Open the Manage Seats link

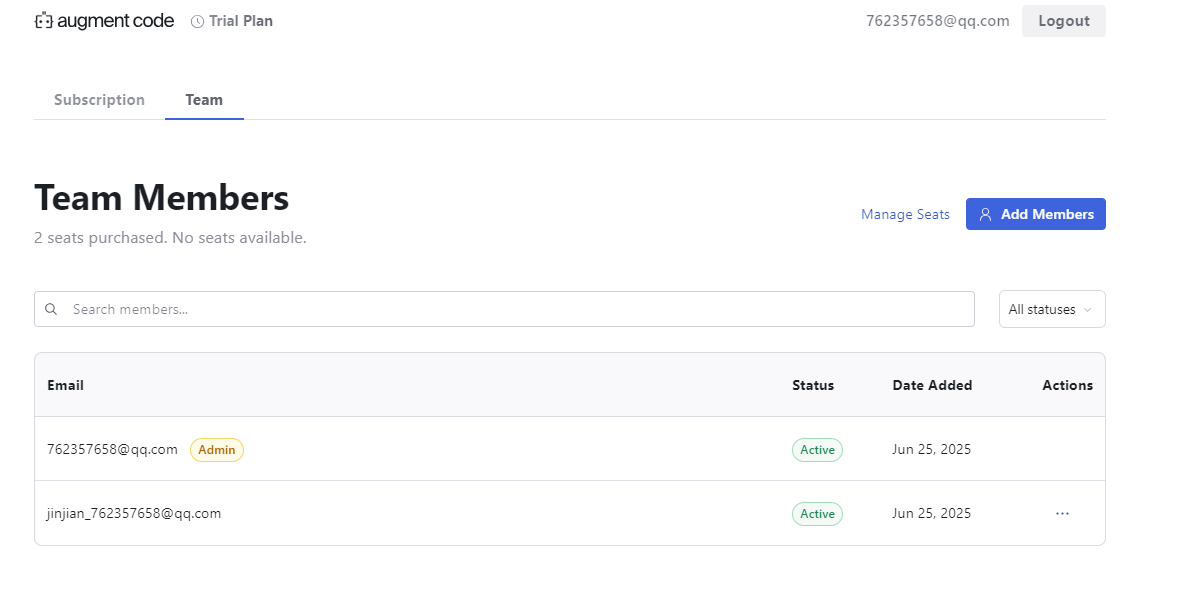coord(905,214)
